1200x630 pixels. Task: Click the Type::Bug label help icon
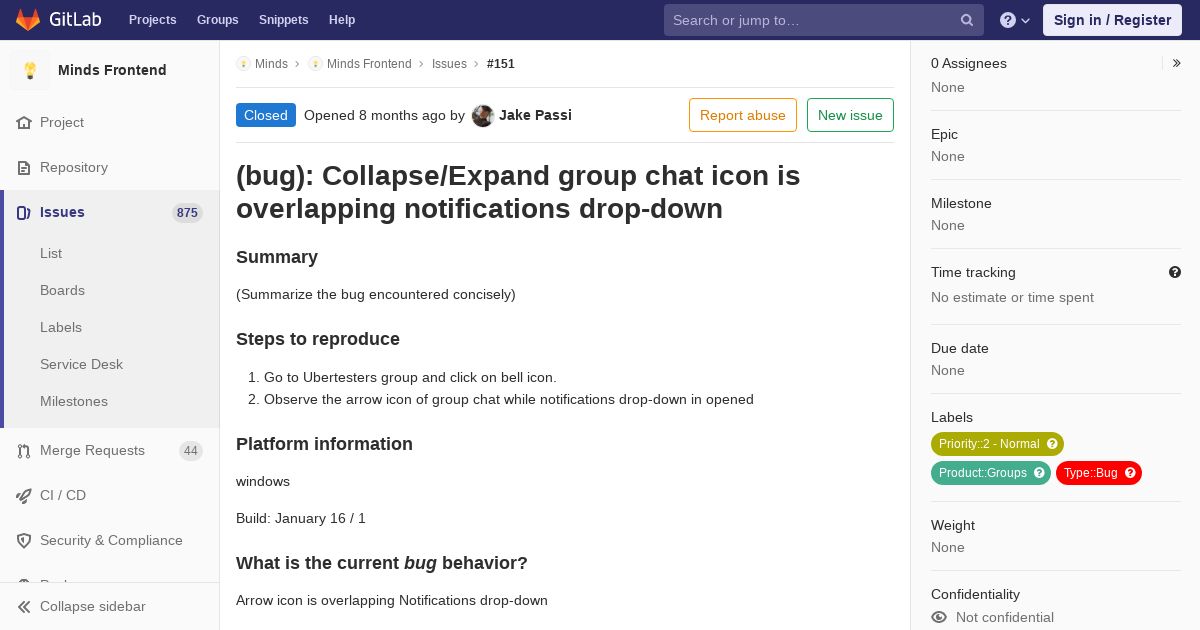pos(1130,473)
